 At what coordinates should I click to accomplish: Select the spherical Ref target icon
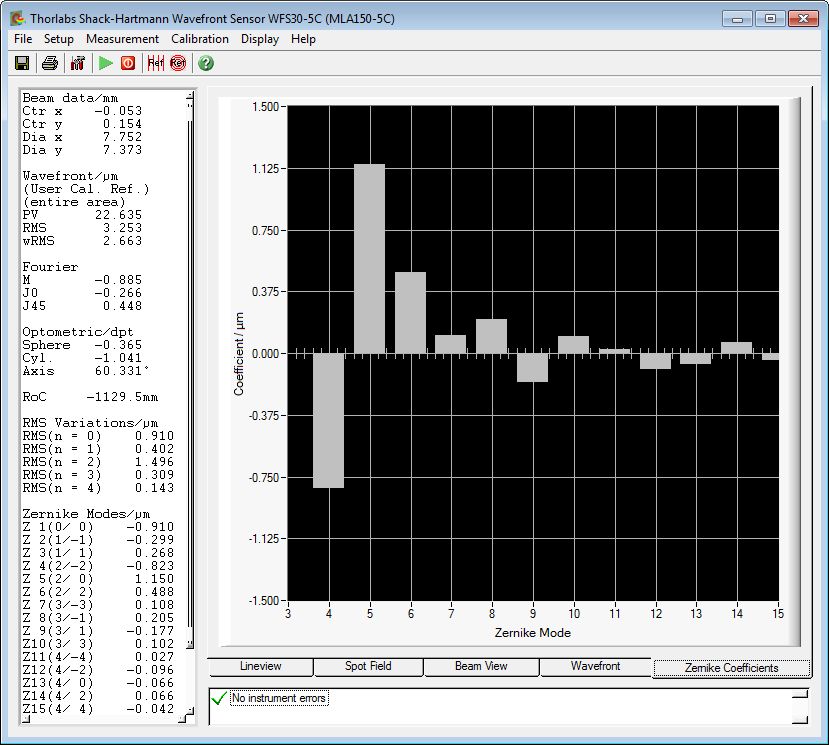[x=178, y=63]
